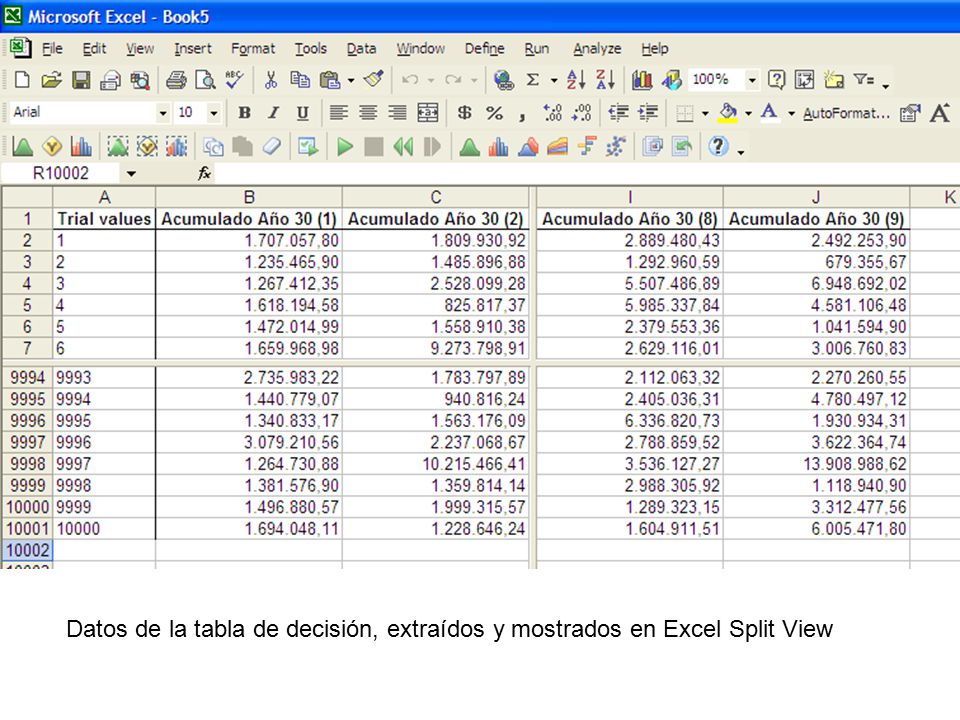The width and height of the screenshot is (960, 720).
Task: Launch the Chart Wizard icon
Action: pyautogui.click(x=642, y=80)
